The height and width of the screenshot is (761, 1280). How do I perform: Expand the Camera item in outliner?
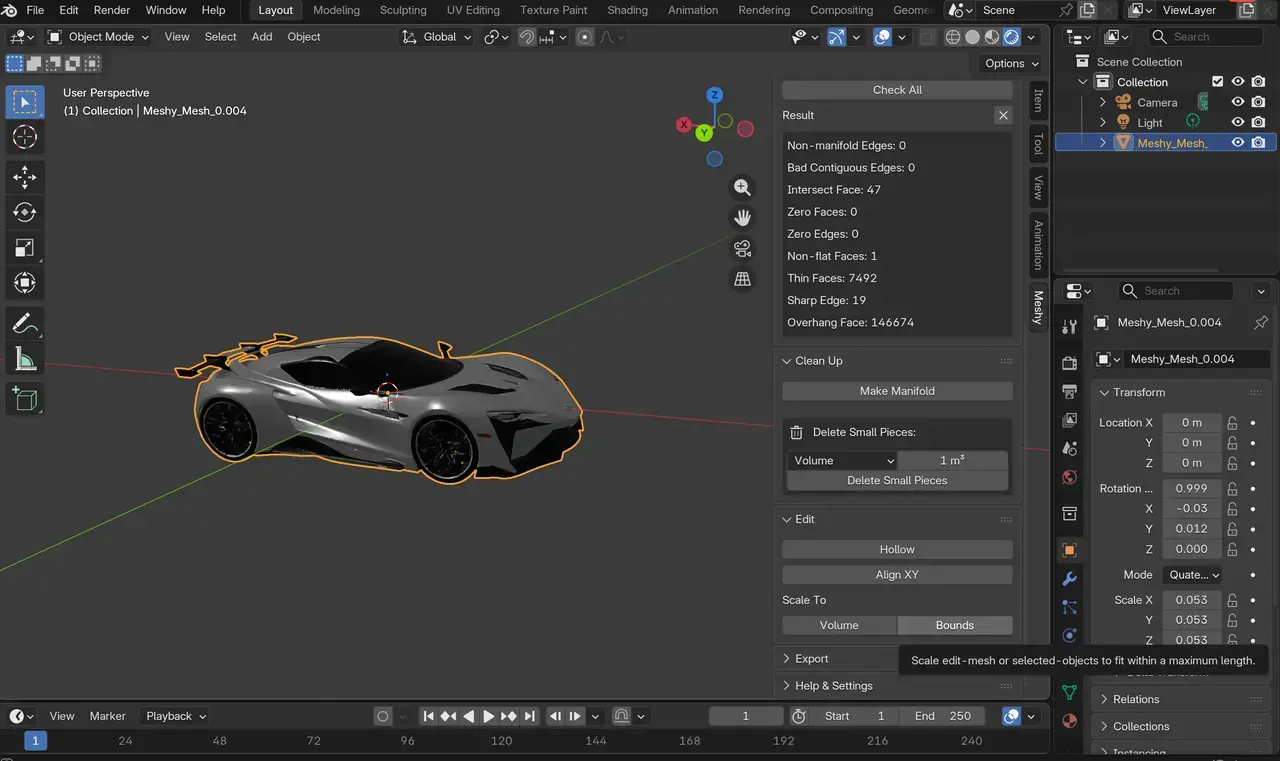point(1103,102)
